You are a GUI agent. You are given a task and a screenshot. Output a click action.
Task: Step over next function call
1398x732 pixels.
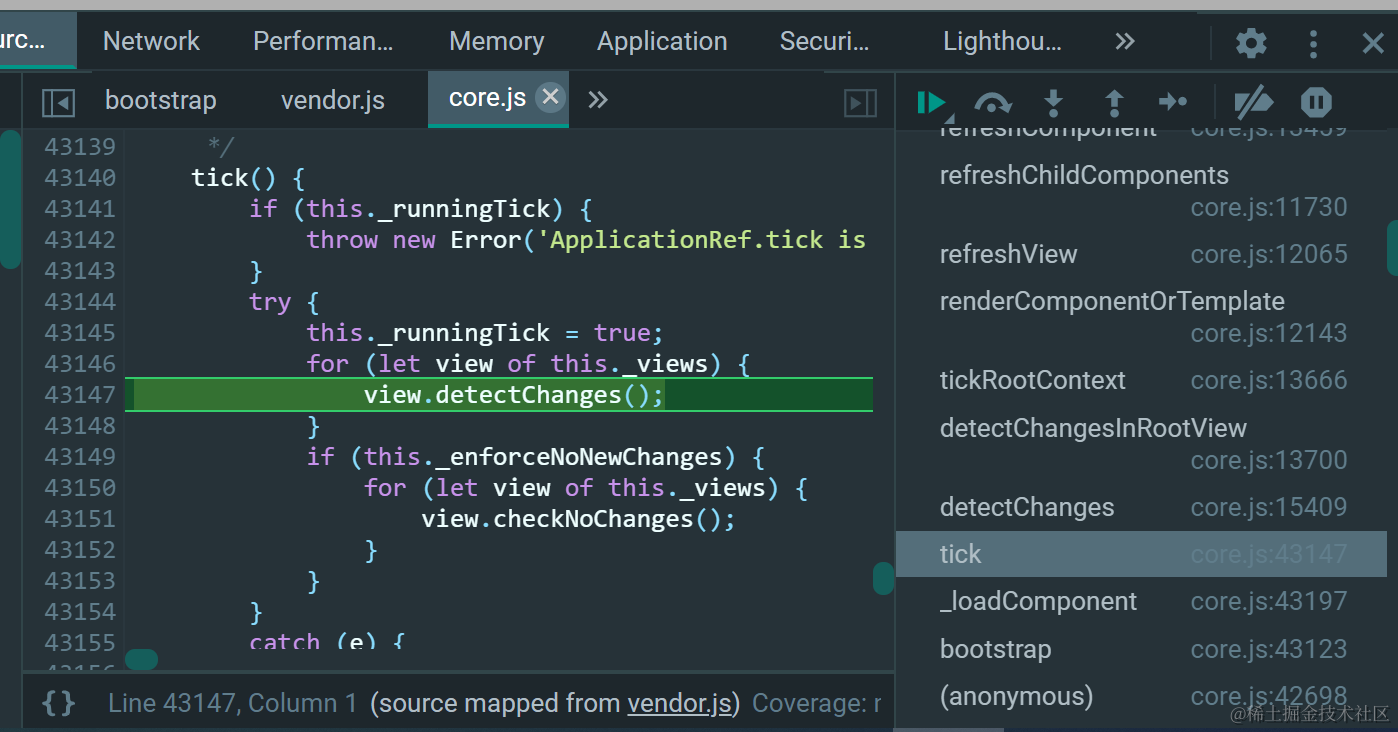click(x=992, y=102)
